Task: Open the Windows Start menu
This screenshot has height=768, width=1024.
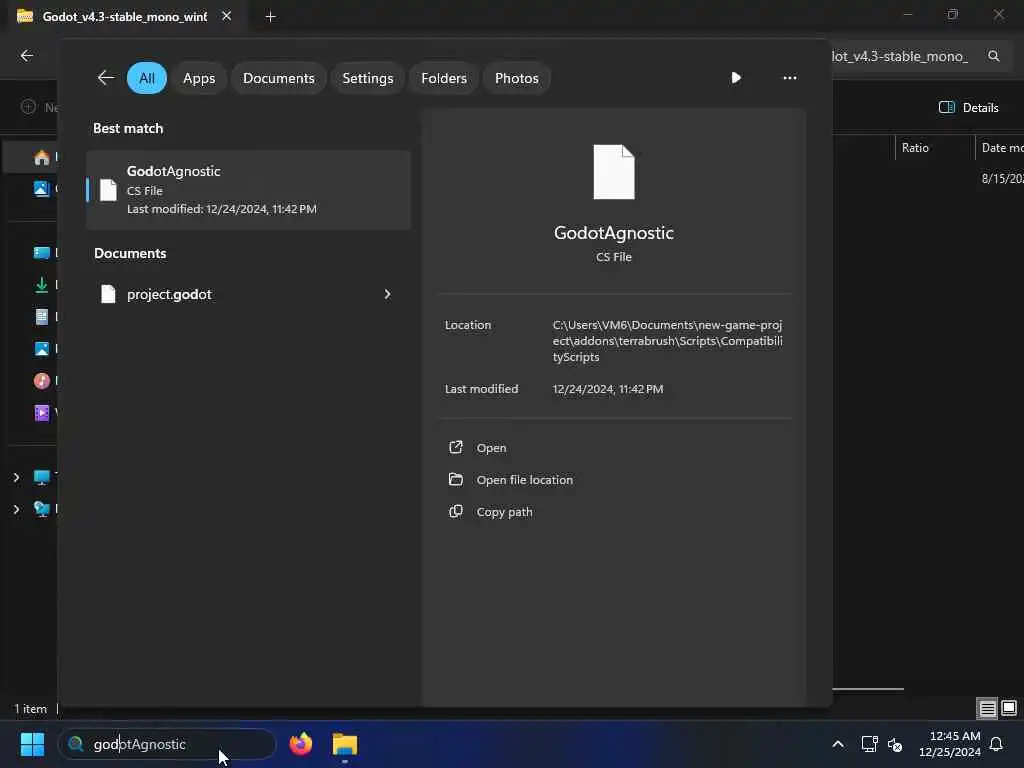Action: pyautogui.click(x=33, y=744)
